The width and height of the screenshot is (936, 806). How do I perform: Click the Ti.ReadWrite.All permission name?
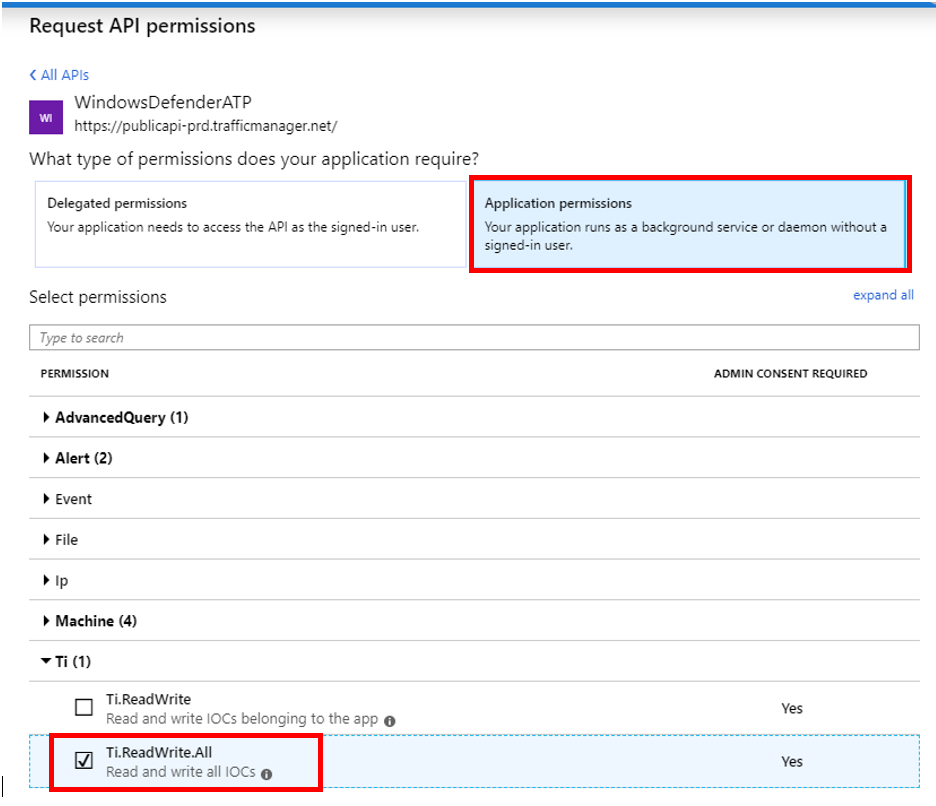click(x=159, y=752)
